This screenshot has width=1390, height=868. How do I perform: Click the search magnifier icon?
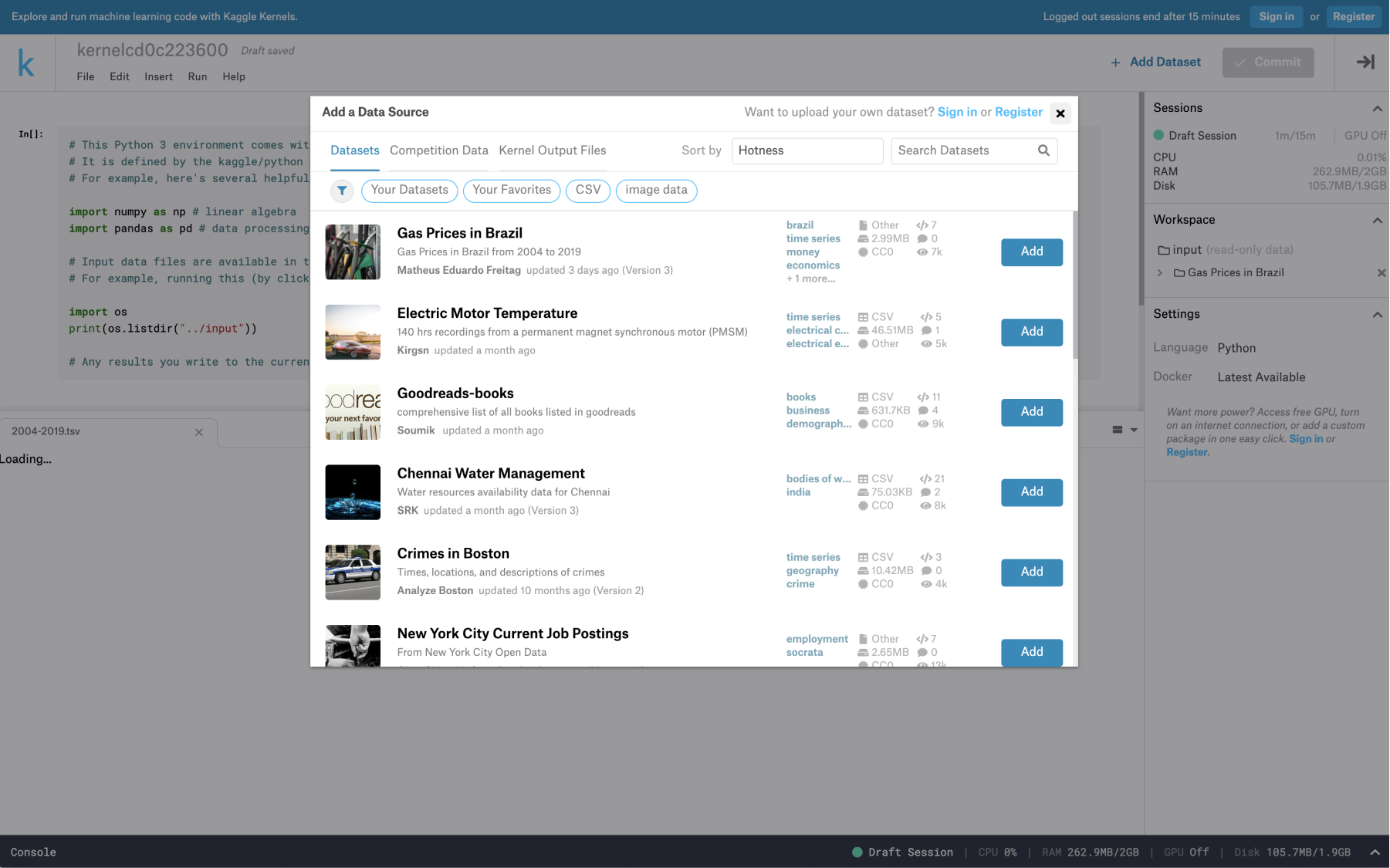[1043, 150]
